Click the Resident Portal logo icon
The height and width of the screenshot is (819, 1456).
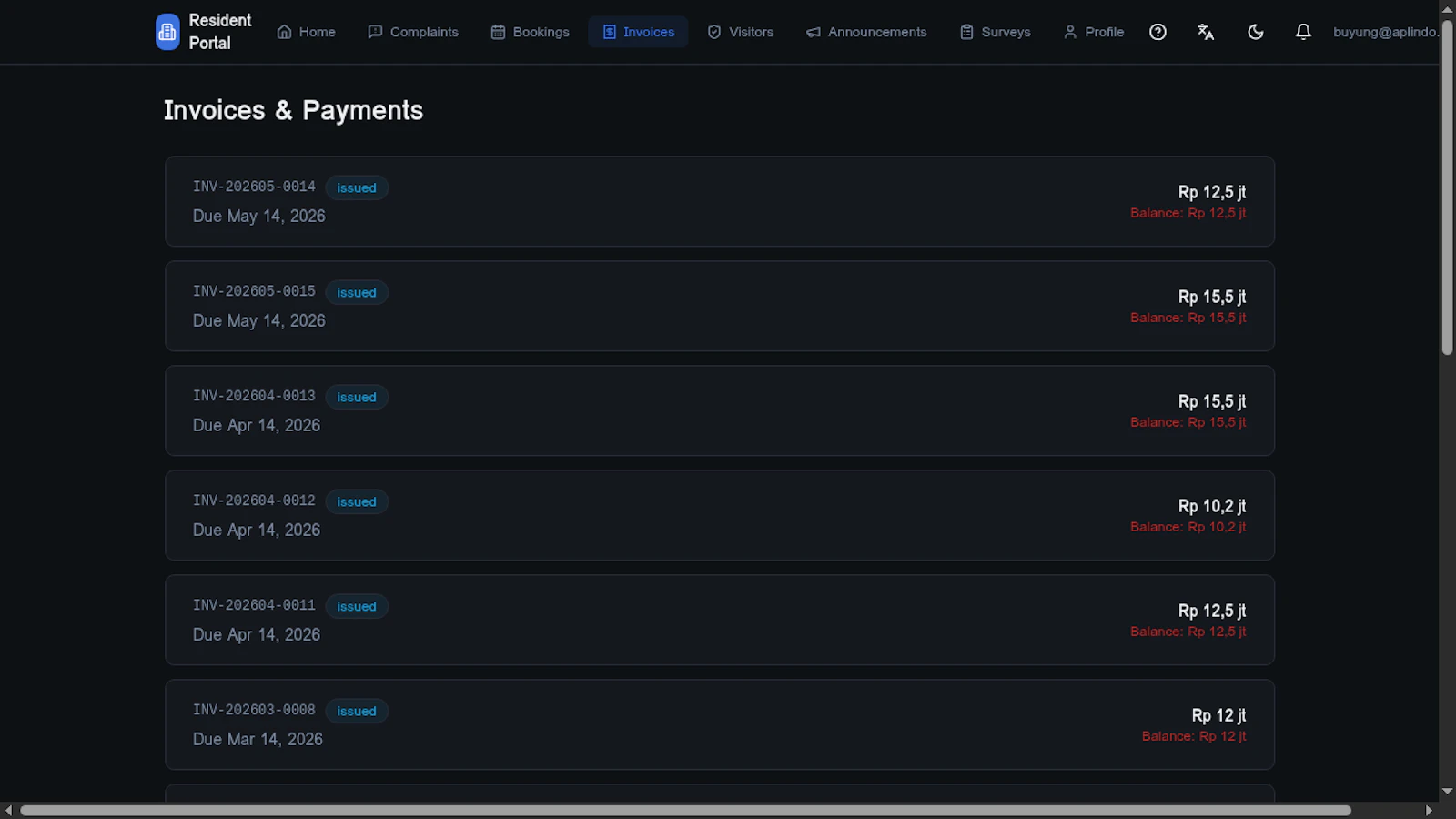coord(167,32)
